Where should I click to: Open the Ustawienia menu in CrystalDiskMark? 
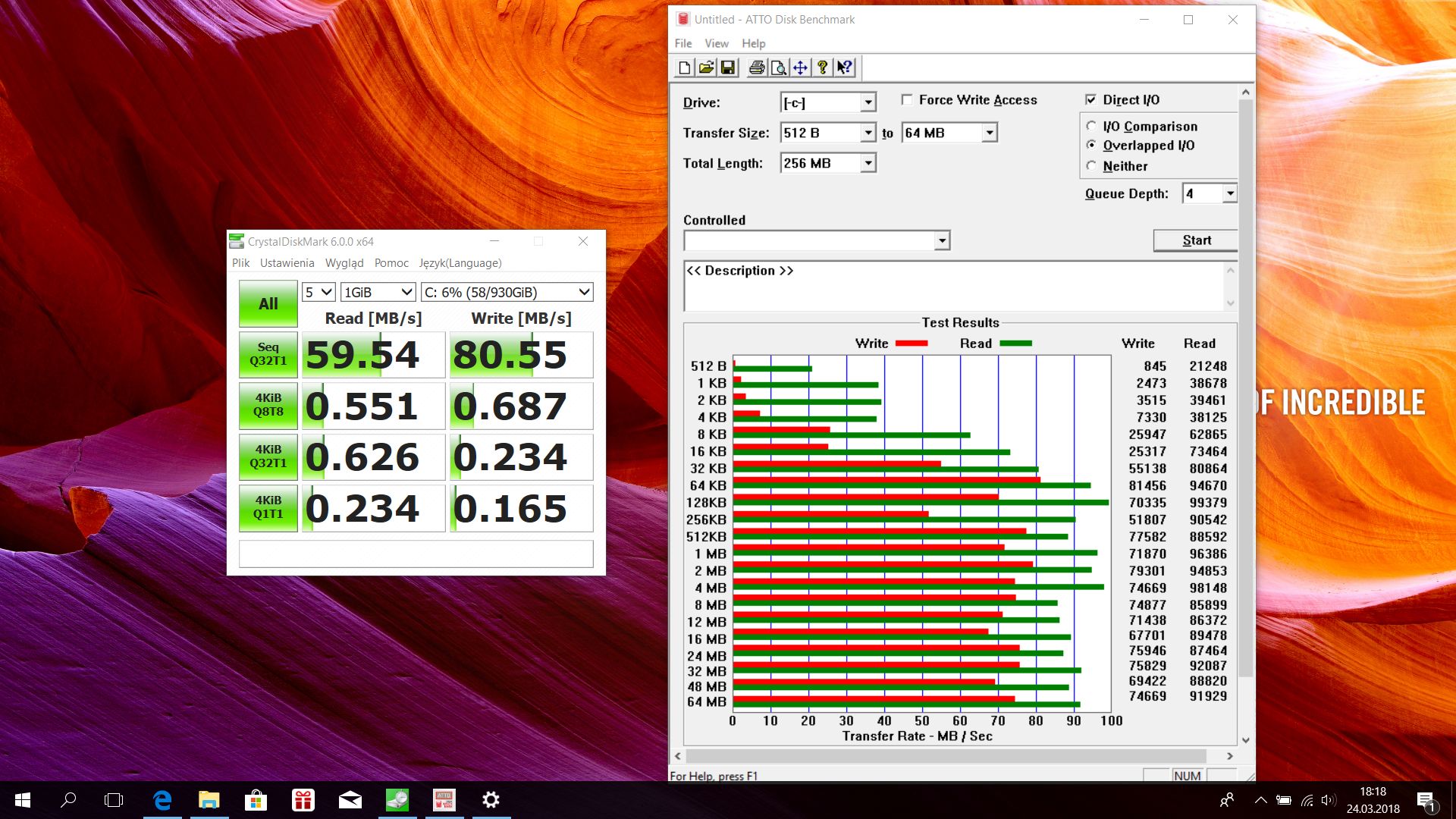287,263
